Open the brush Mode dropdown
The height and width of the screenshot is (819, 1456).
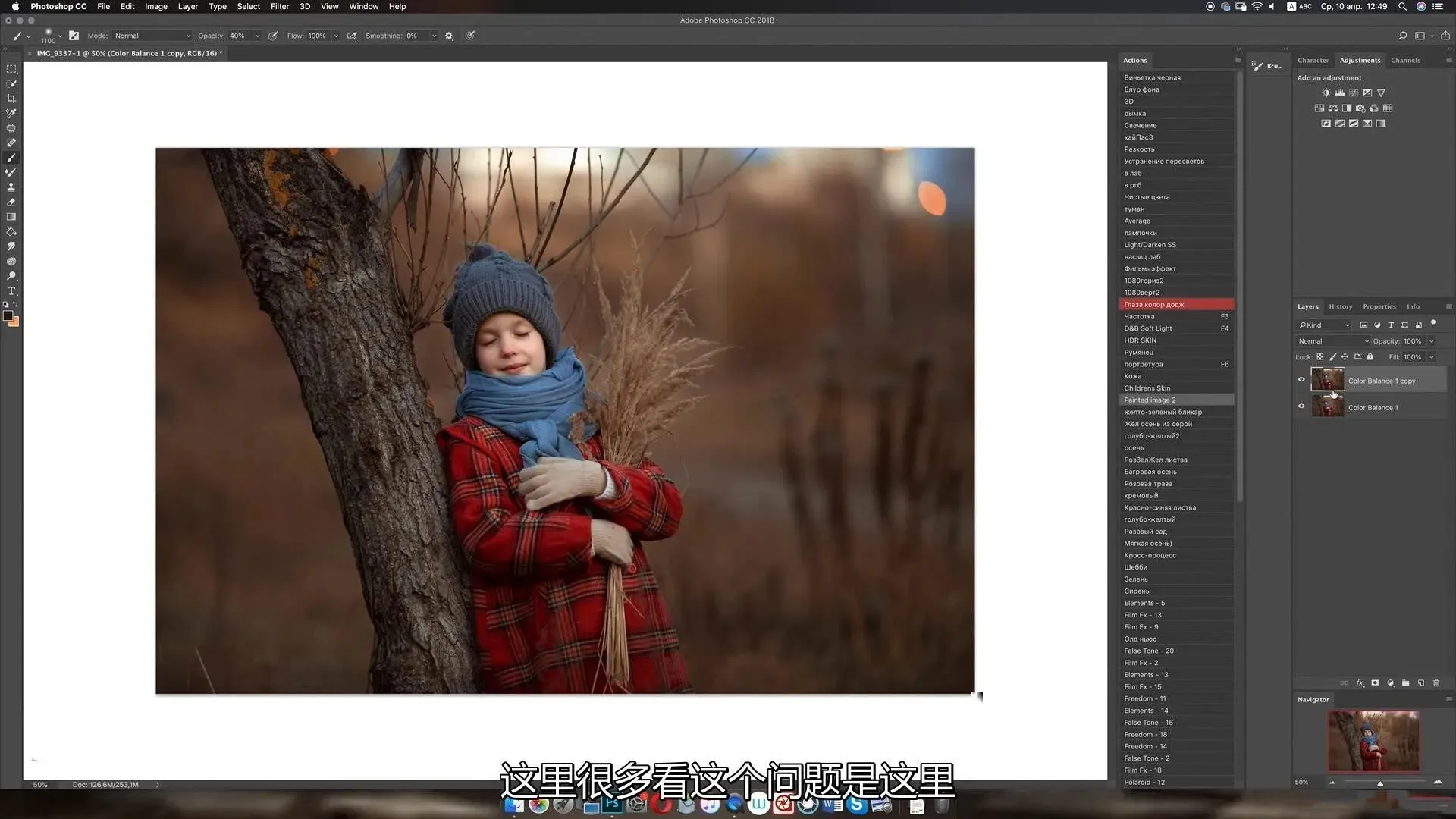click(x=152, y=36)
